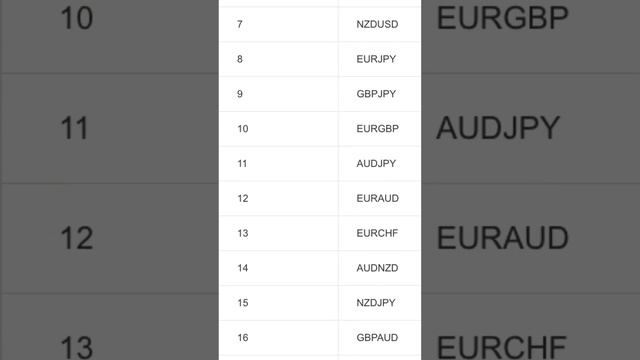Select the GBPJPY pair in row 9
Image resolution: width=640 pixels, height=360 pixels.
point(376,94)
